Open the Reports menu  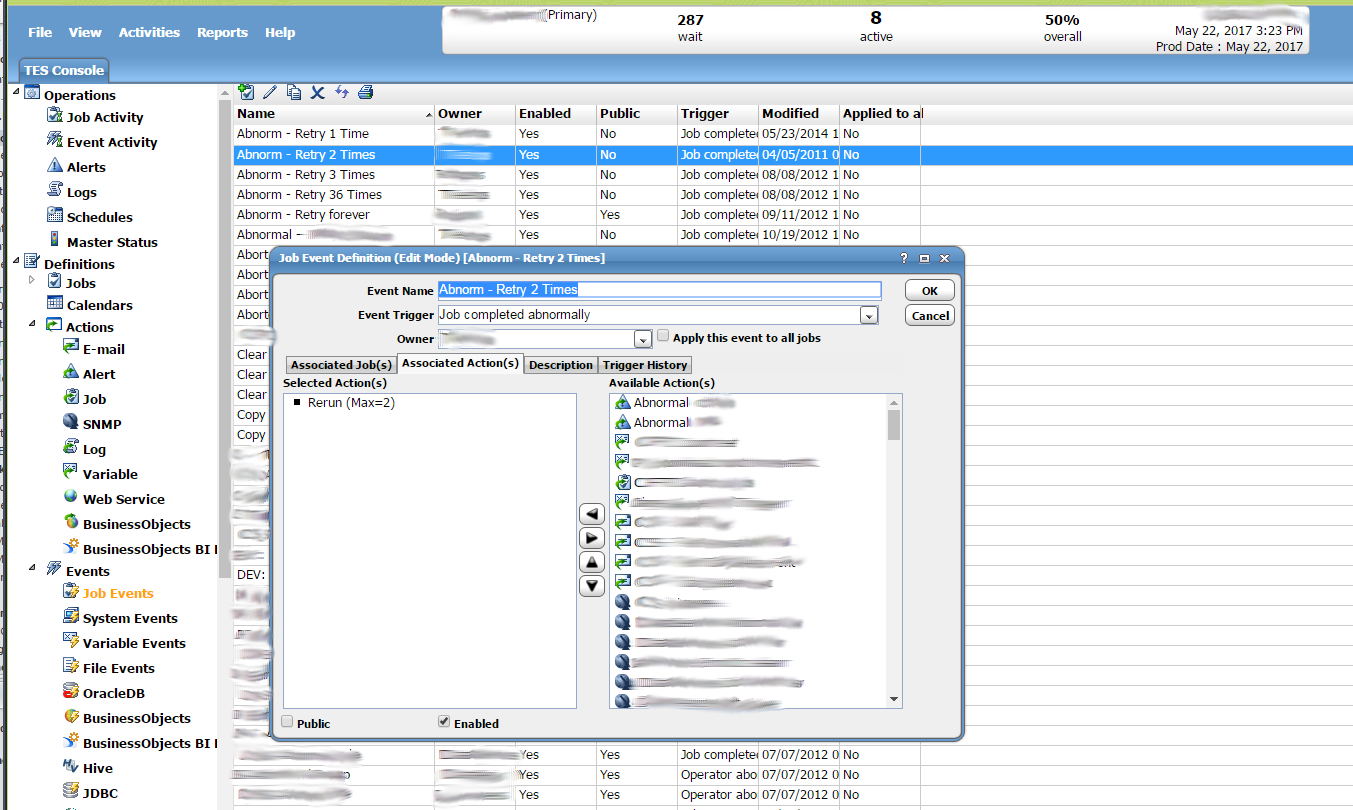tap(222, 32)
